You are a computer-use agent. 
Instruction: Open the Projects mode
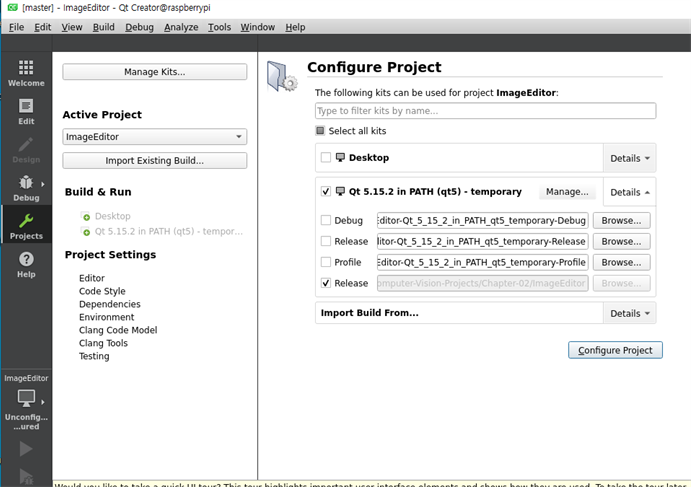pos(26,226)
